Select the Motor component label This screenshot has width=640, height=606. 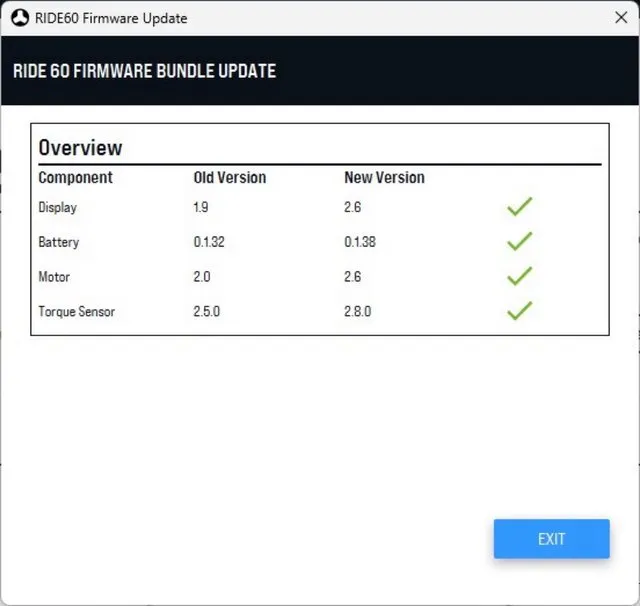point(54,277)
